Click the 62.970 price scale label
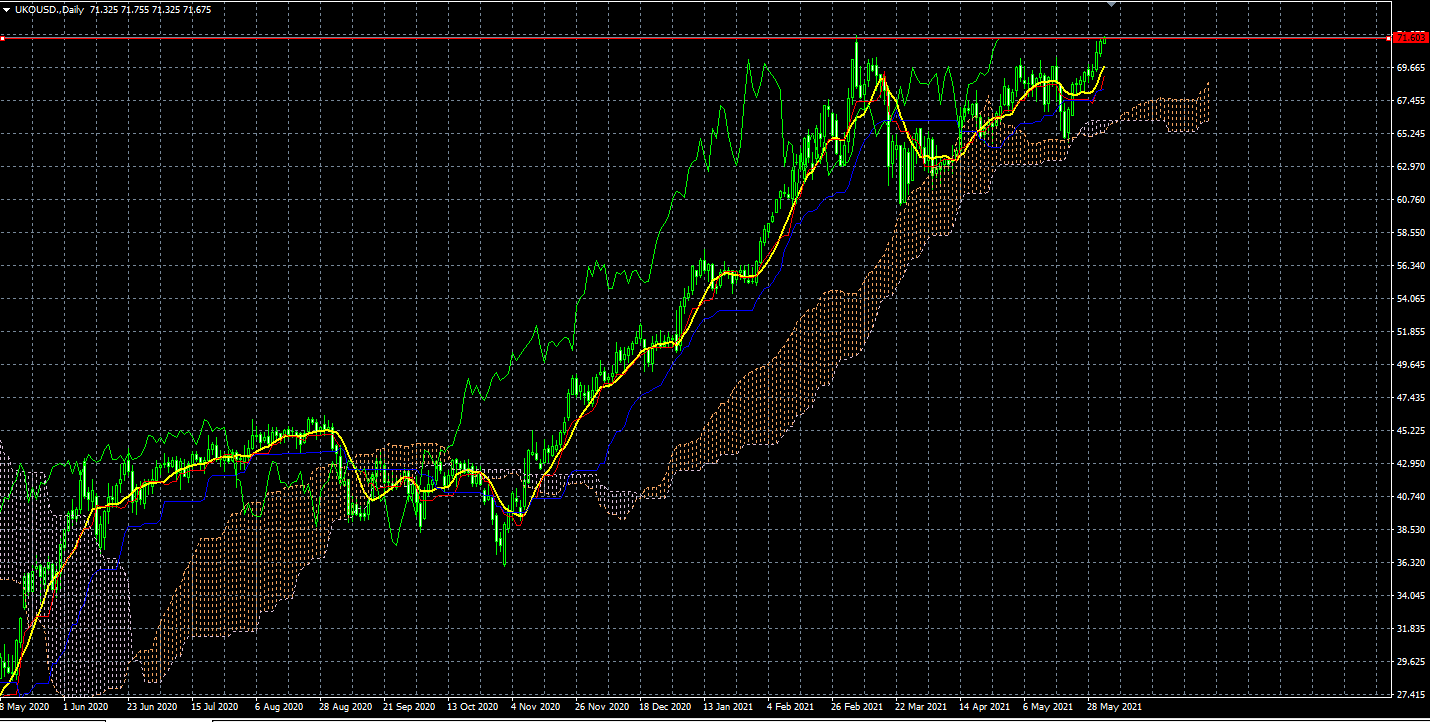Image resolution: width=1430 pixels, height=722 pixels. coord(1410,167)
